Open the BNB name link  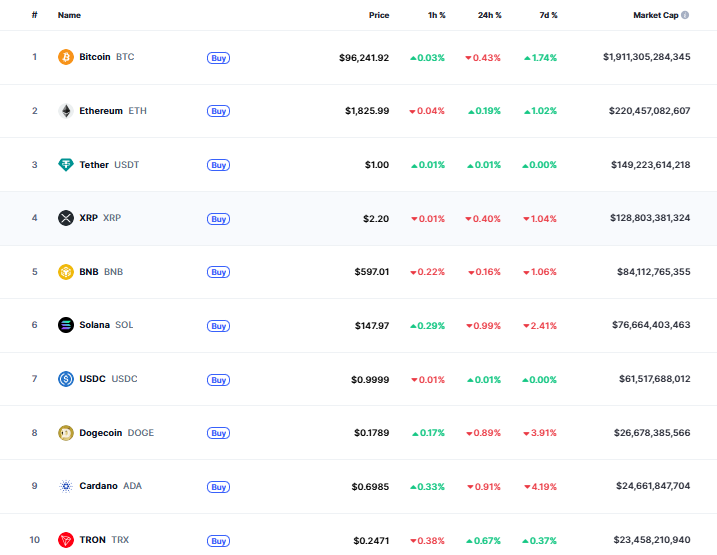coord(89,272)
